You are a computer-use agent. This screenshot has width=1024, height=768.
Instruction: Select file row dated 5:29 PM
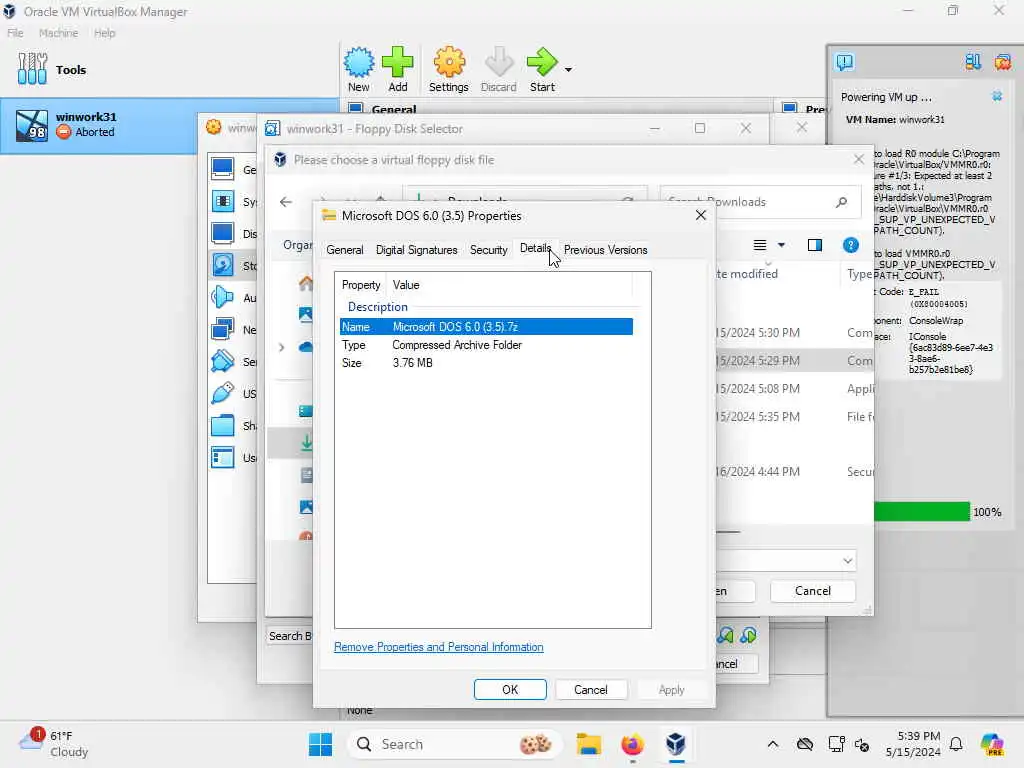tap(795, 360)
